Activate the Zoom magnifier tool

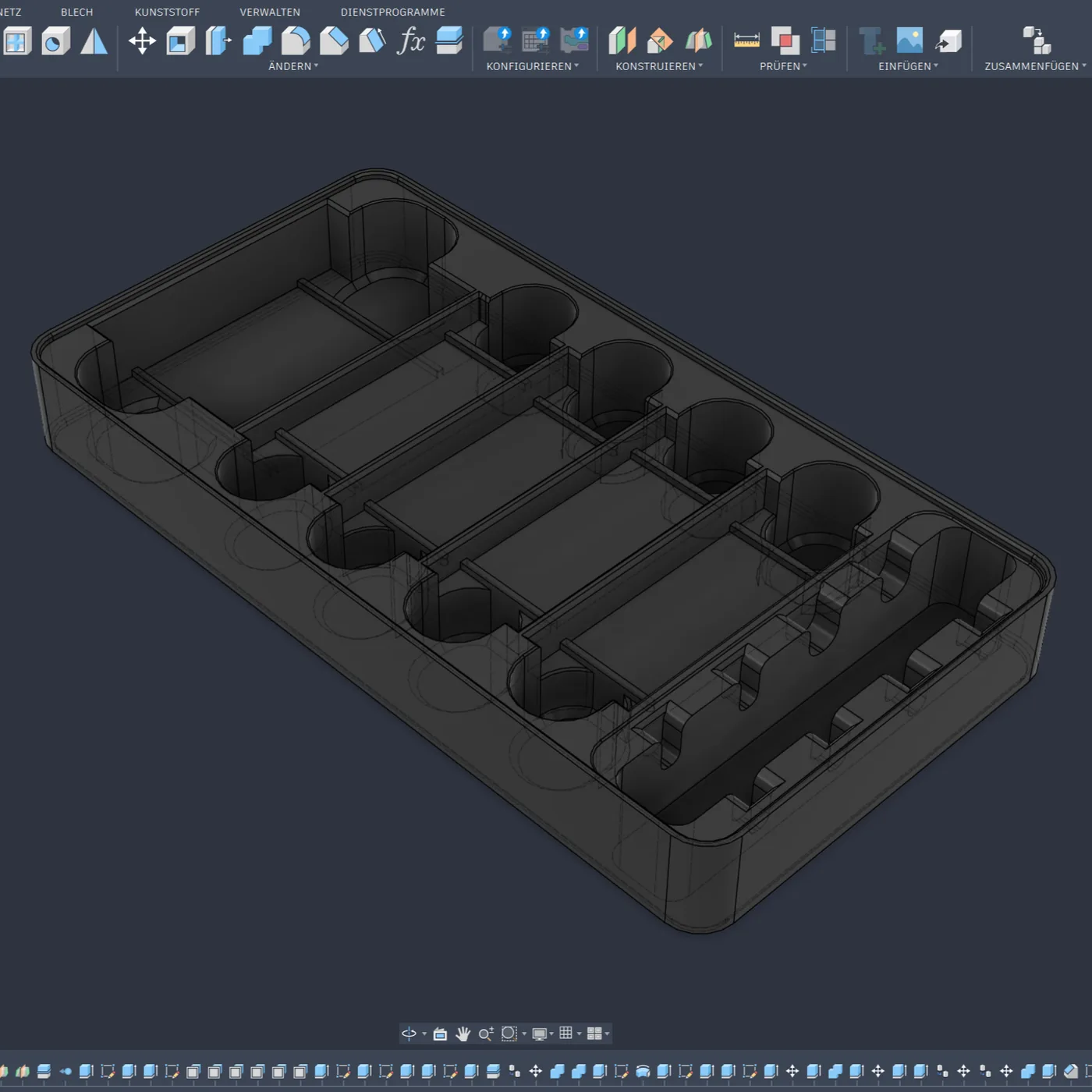point(485,1033)
